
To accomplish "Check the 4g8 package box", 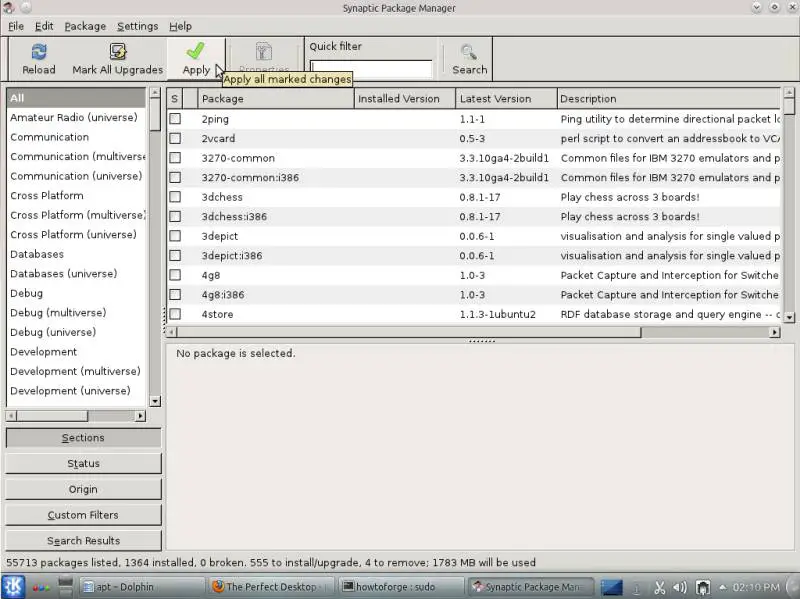I will (175, 275).
